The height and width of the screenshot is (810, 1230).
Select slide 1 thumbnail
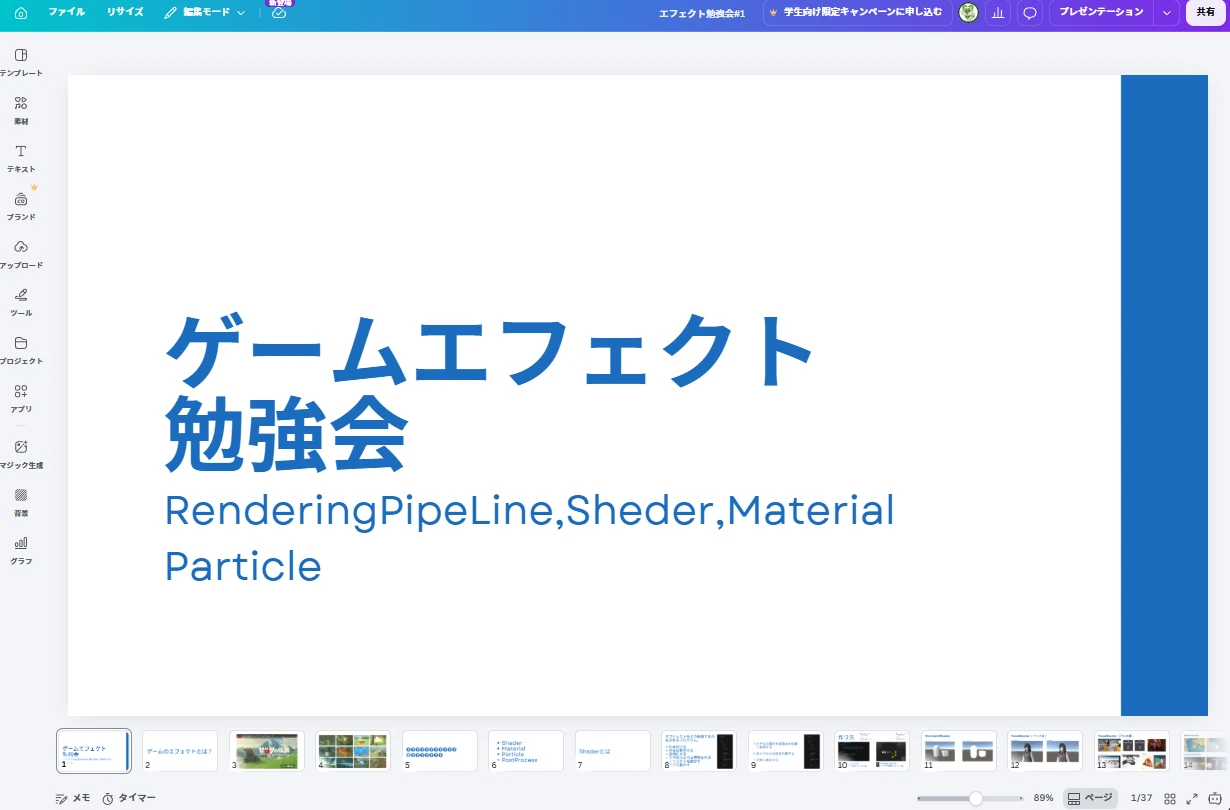click(x=94, y=750)
